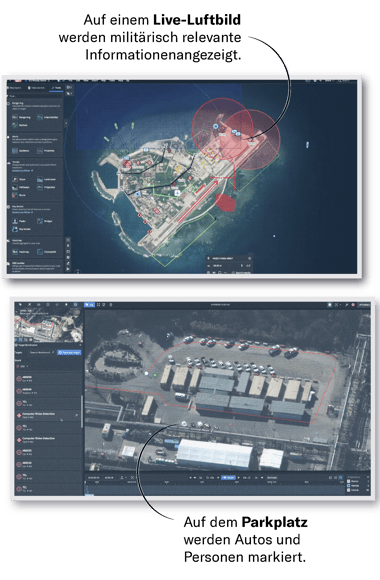The width and height of the screenshot is (380, 580).
Task: Click blue button beside Open in Workbench
Action: tap(69, 353)
